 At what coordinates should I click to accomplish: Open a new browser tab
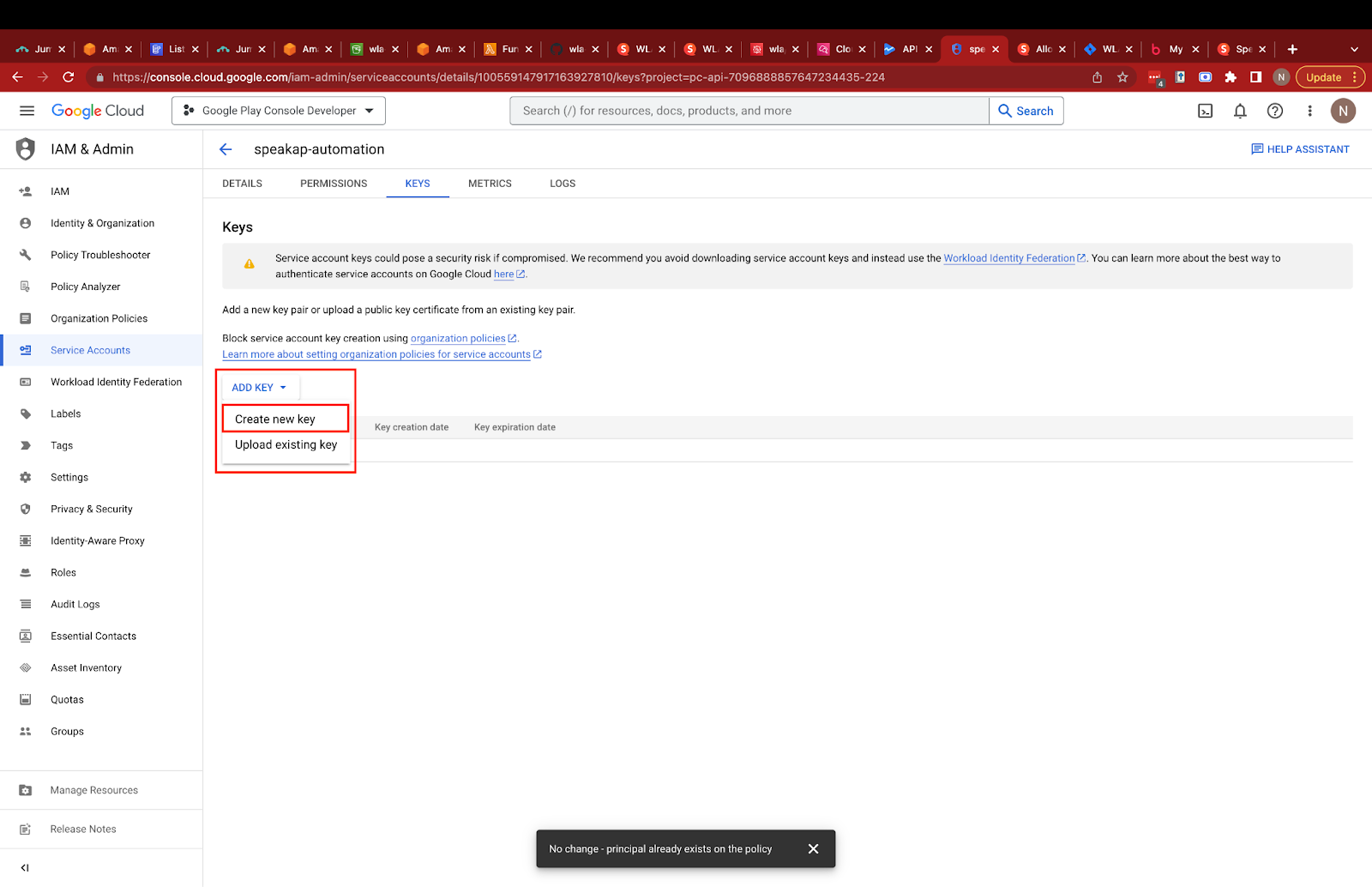[1292, 49]
